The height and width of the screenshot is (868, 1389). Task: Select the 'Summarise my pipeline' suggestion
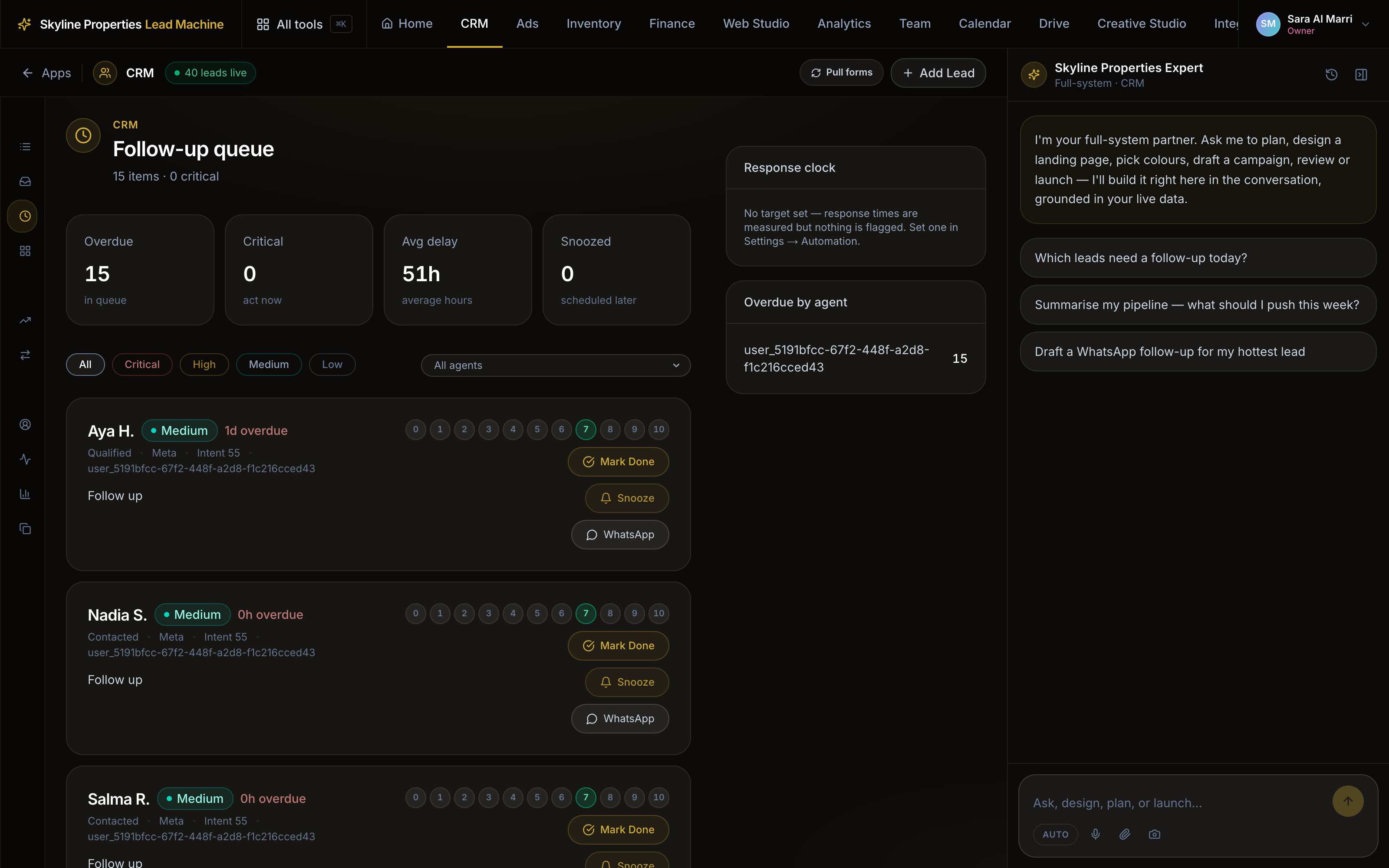tap(1198, 305)
